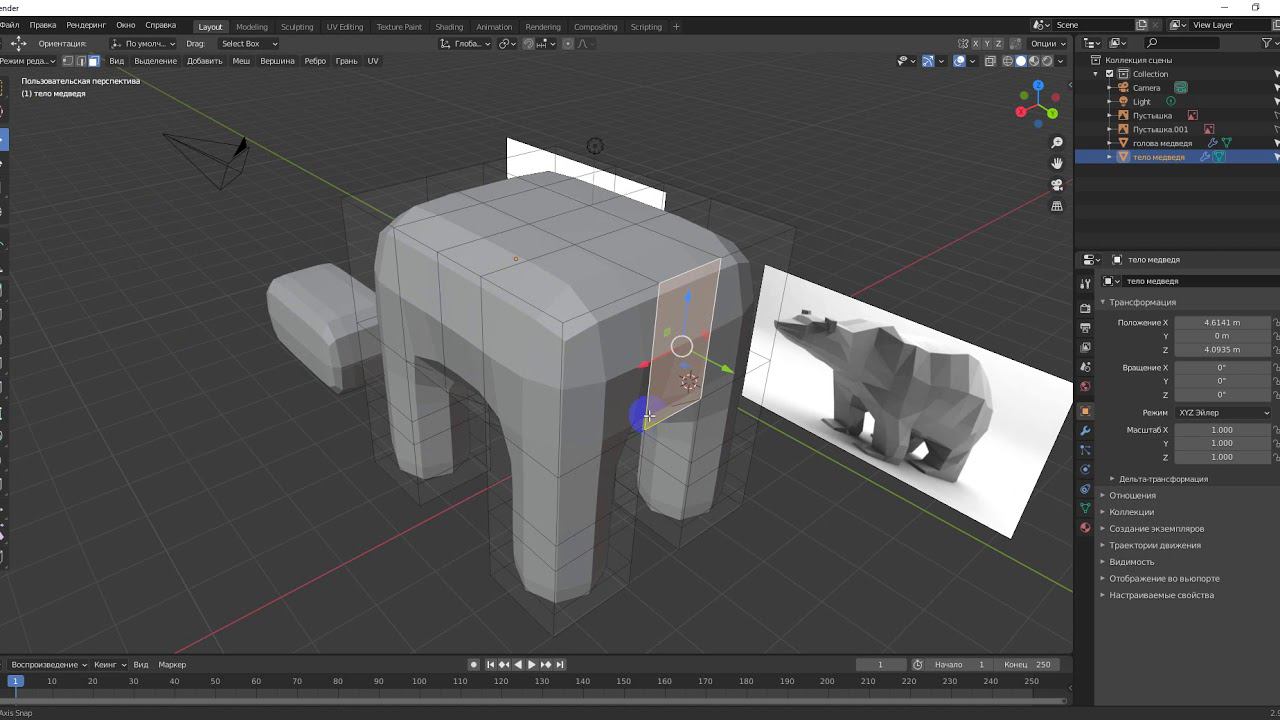Click the pan hand icon in viewport
Image resolution: width=1280 pixels, height=720 pixels.
[1057, 163]
